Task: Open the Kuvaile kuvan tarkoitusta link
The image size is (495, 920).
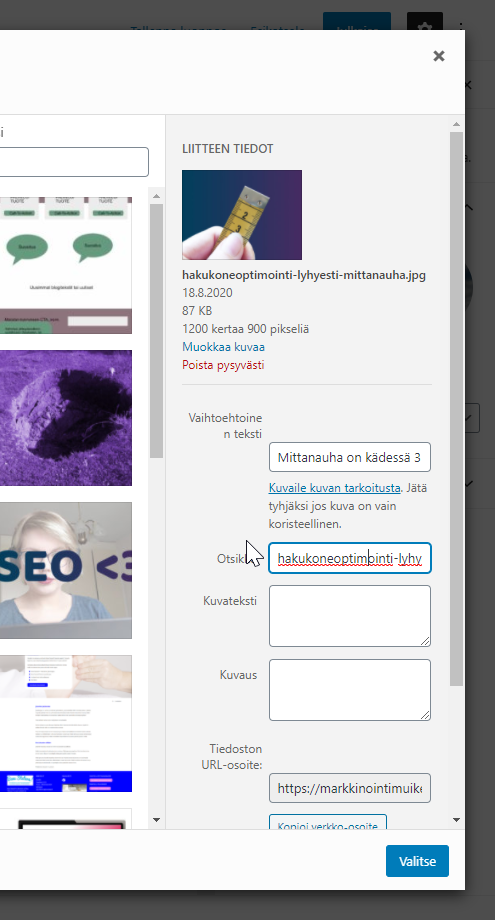Action: 334,488
